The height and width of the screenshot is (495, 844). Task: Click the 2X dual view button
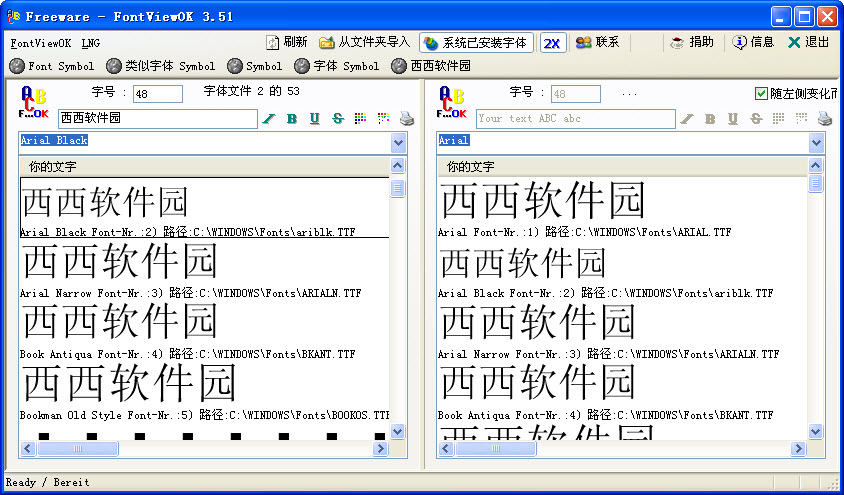coord(552,43)
